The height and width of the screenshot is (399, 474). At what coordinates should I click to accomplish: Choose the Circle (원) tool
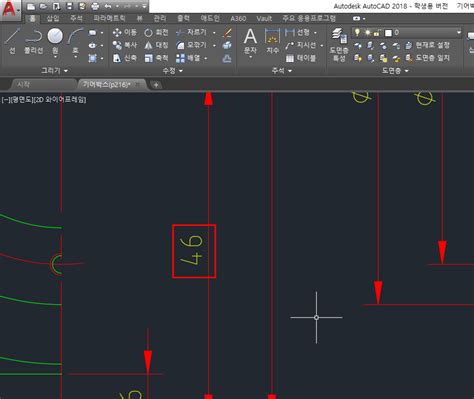[x=55, y=41]
